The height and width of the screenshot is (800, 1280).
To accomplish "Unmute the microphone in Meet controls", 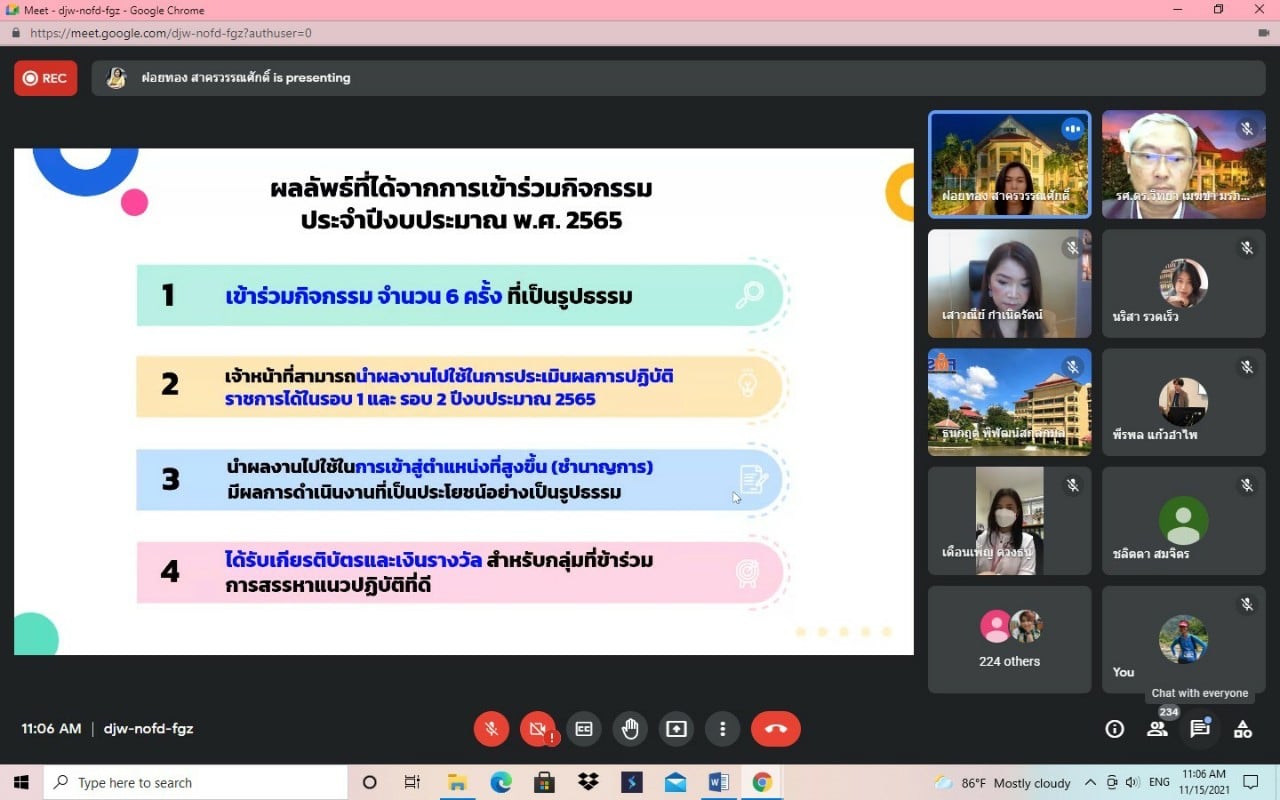I will tap(491, 729).
